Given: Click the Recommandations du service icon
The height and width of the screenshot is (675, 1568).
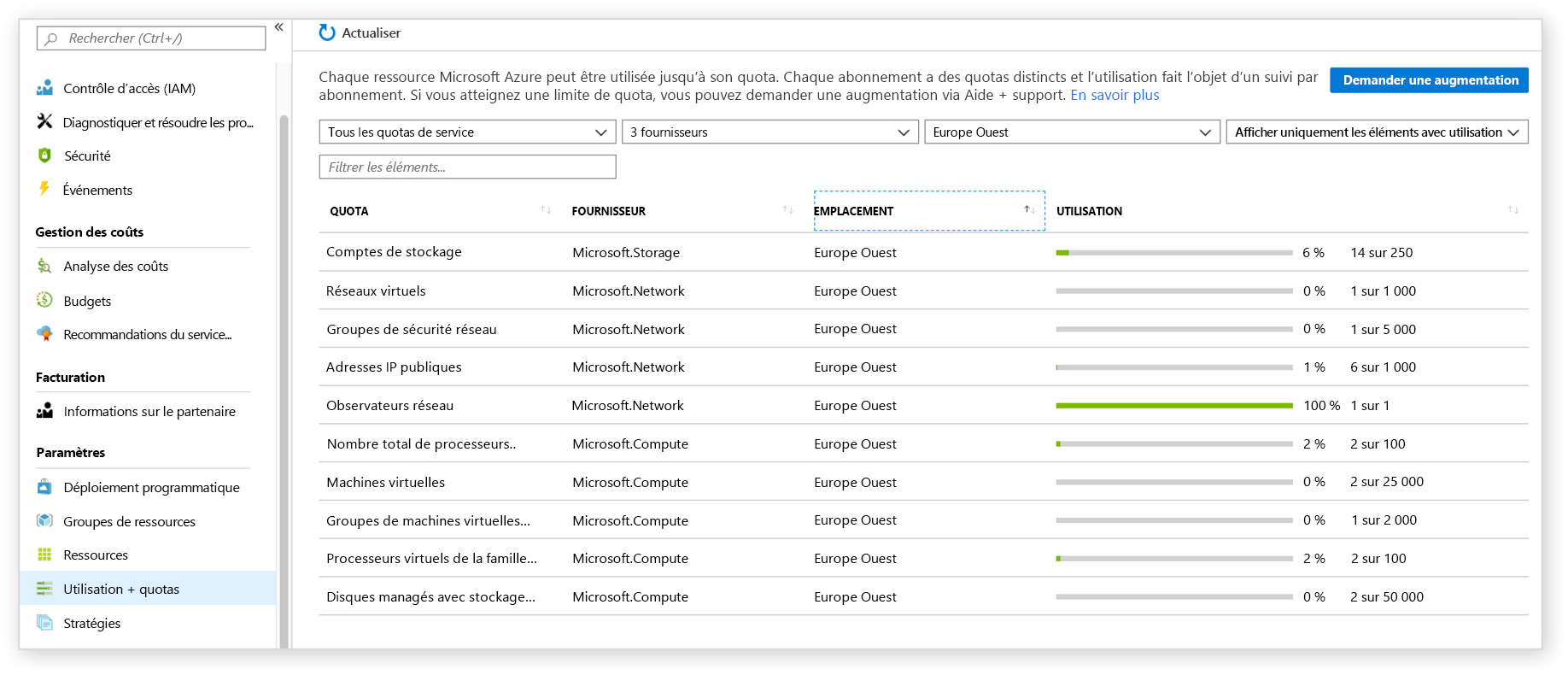Looking at the screenshot, I should pyautogui.click(x=44, y=334).
